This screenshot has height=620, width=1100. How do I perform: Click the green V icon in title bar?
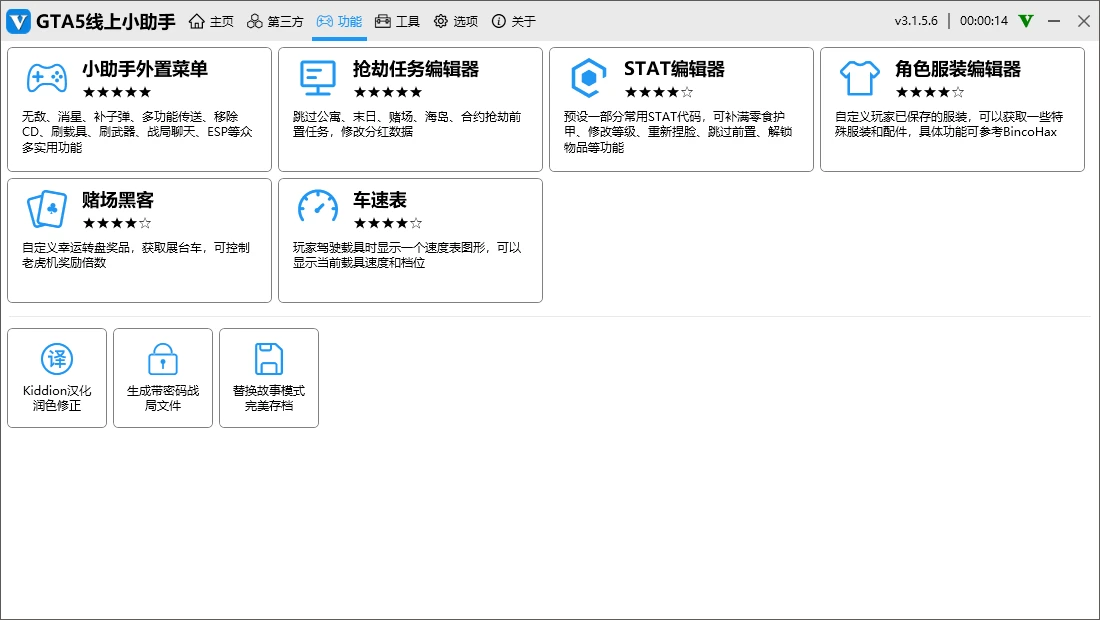point(1026,21)
